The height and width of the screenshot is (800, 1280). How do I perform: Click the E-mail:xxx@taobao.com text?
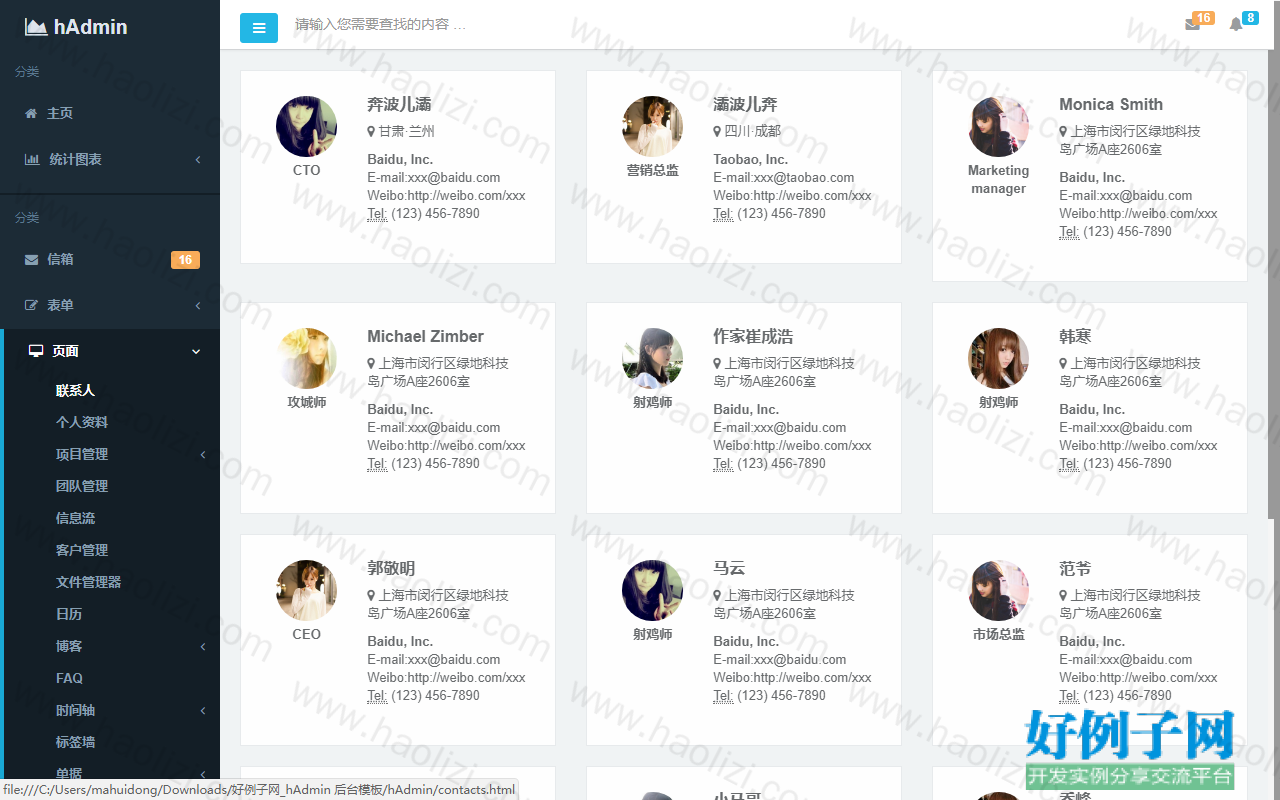784,178
